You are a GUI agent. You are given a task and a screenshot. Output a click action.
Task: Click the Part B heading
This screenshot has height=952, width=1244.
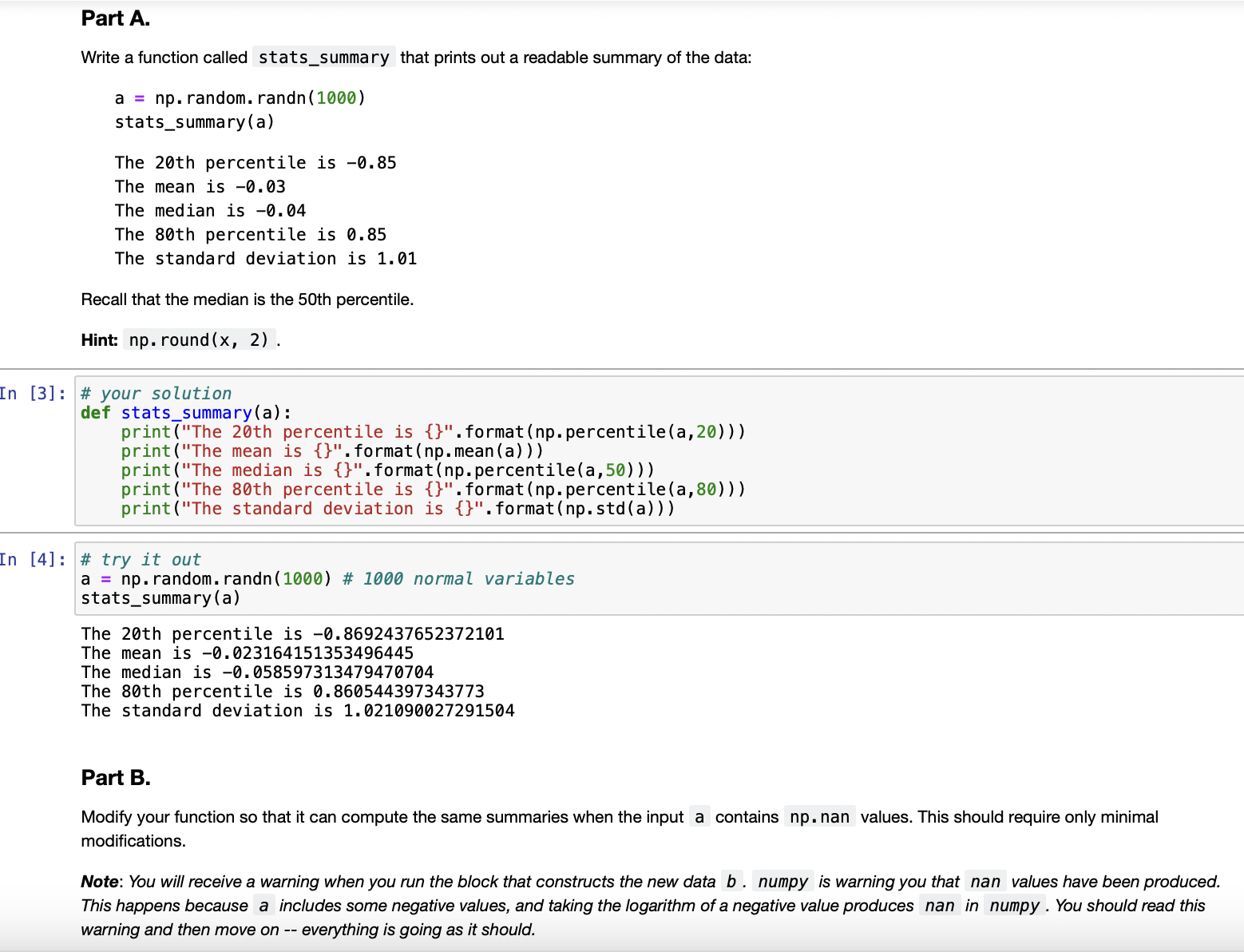115,776
